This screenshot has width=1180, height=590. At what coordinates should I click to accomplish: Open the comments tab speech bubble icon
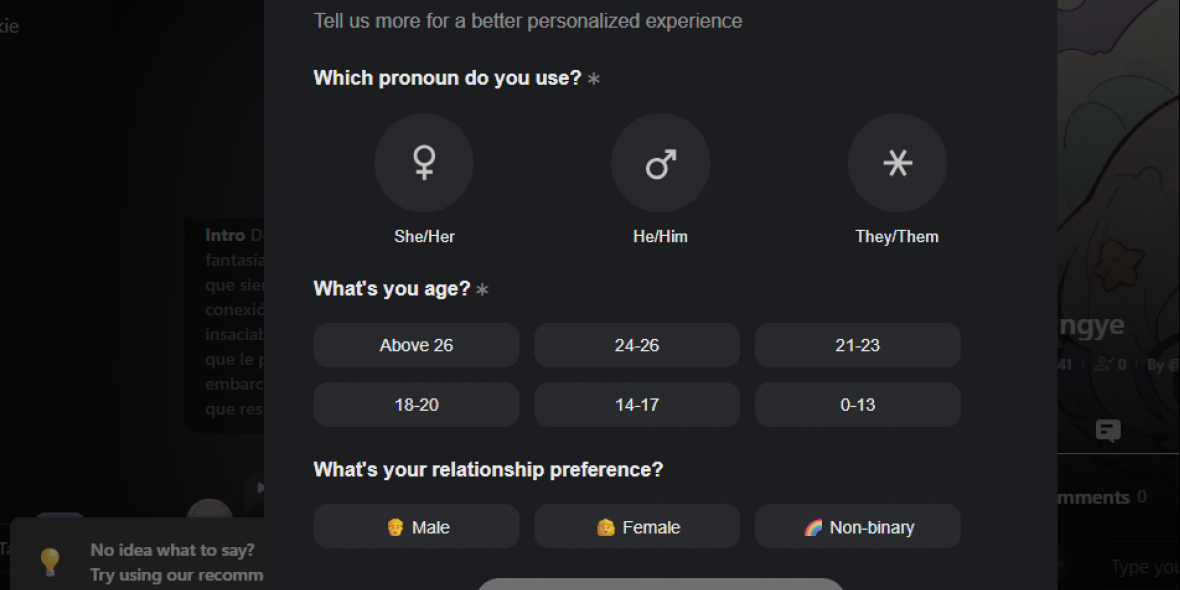[x=1107, y=431]
